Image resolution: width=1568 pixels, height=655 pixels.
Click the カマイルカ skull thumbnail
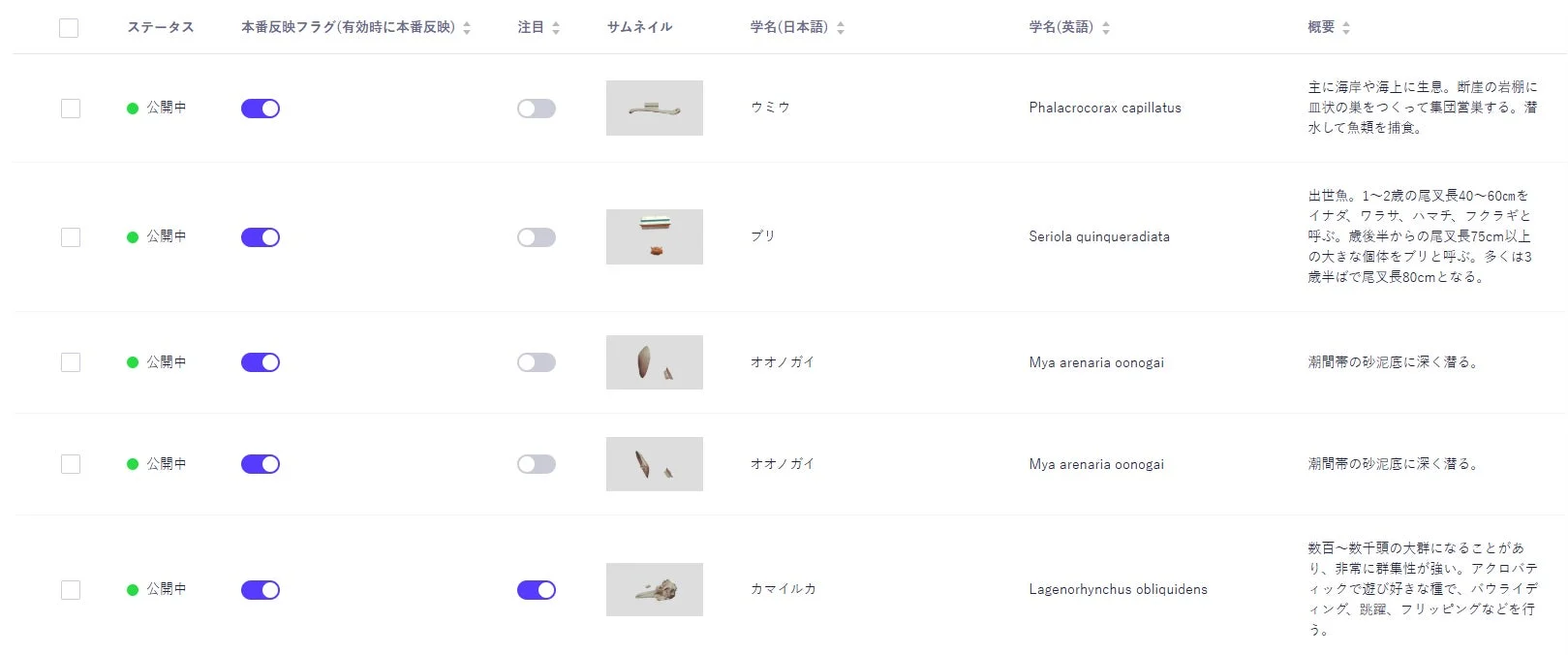654,589
